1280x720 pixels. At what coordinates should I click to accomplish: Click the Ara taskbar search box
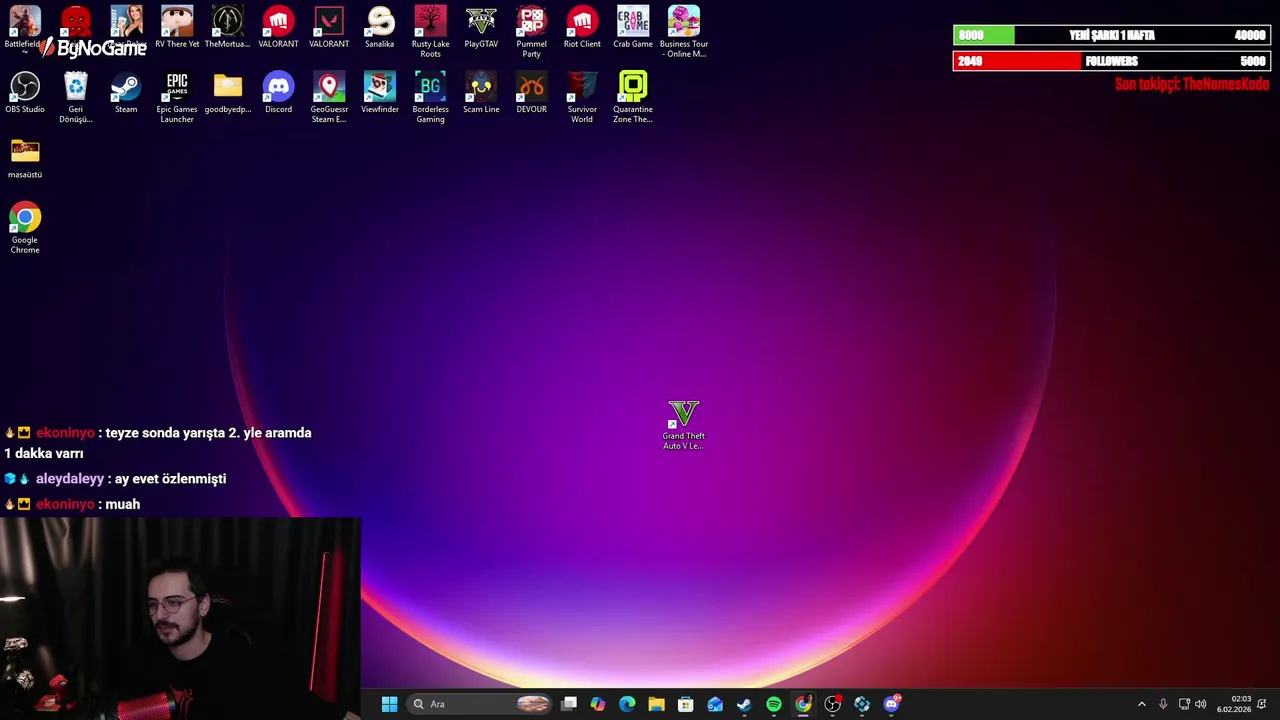pyautogui.click(x=480, y=704)
